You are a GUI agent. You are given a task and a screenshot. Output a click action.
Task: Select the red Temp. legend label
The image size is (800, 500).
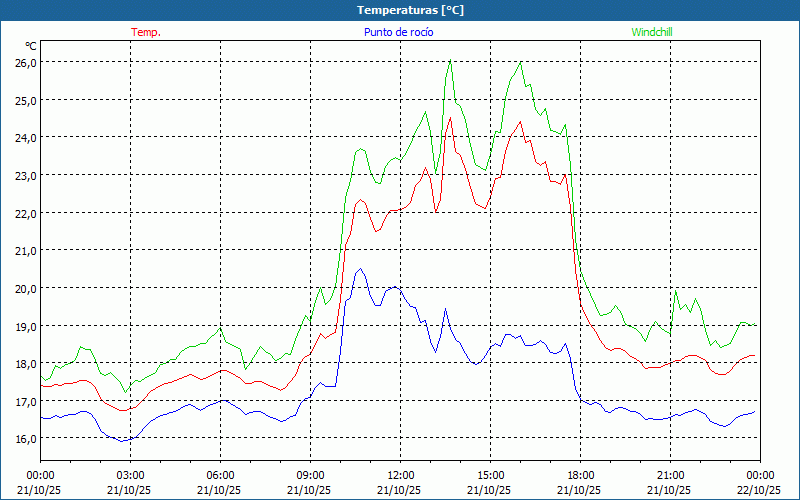click(145, 32)
